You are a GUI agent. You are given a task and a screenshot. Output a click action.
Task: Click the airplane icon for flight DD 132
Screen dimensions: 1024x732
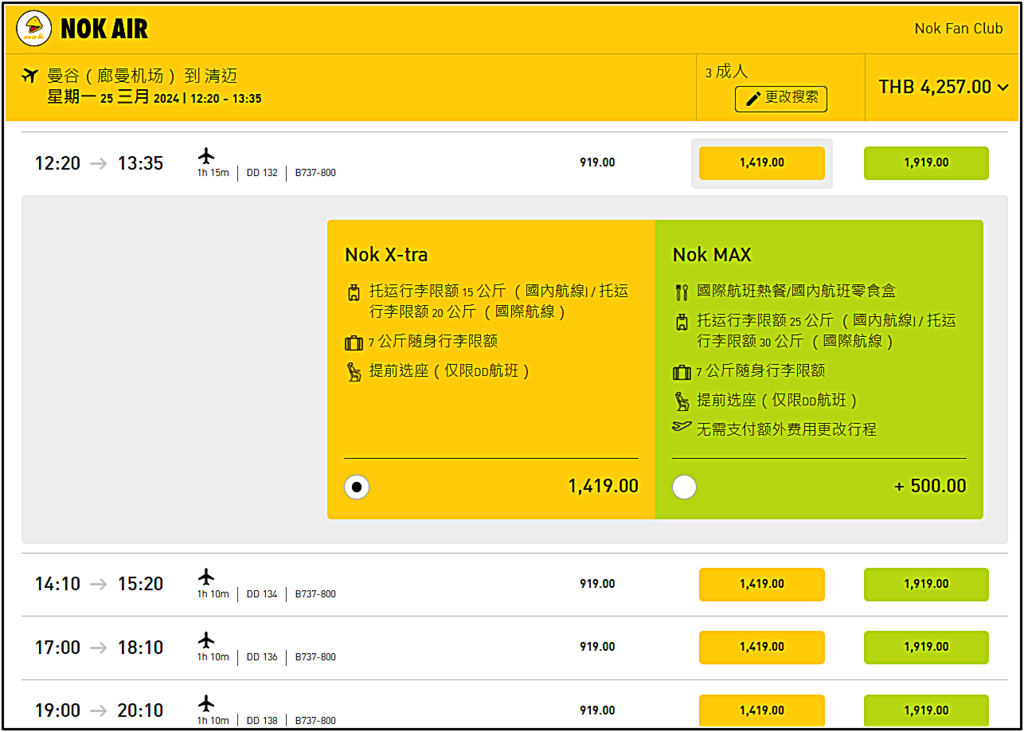coord(206,156)
